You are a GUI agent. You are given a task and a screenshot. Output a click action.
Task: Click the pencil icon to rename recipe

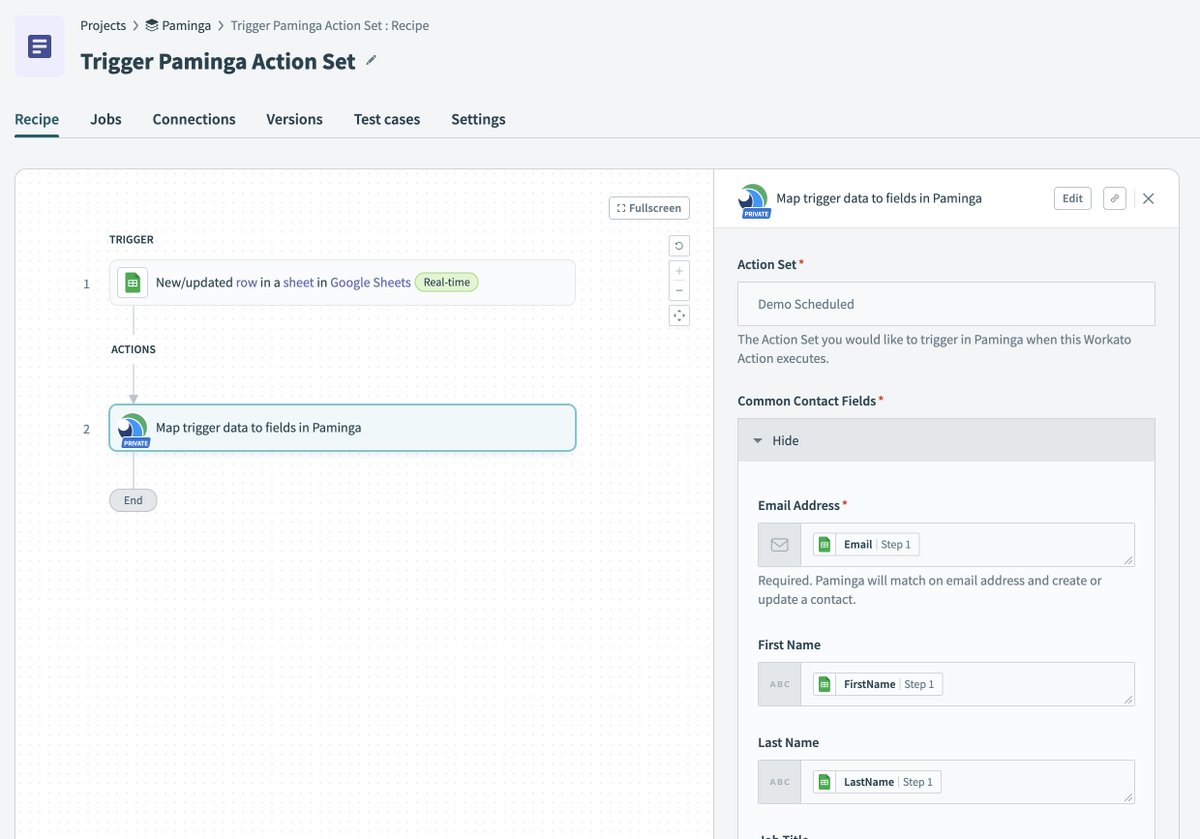371,61
